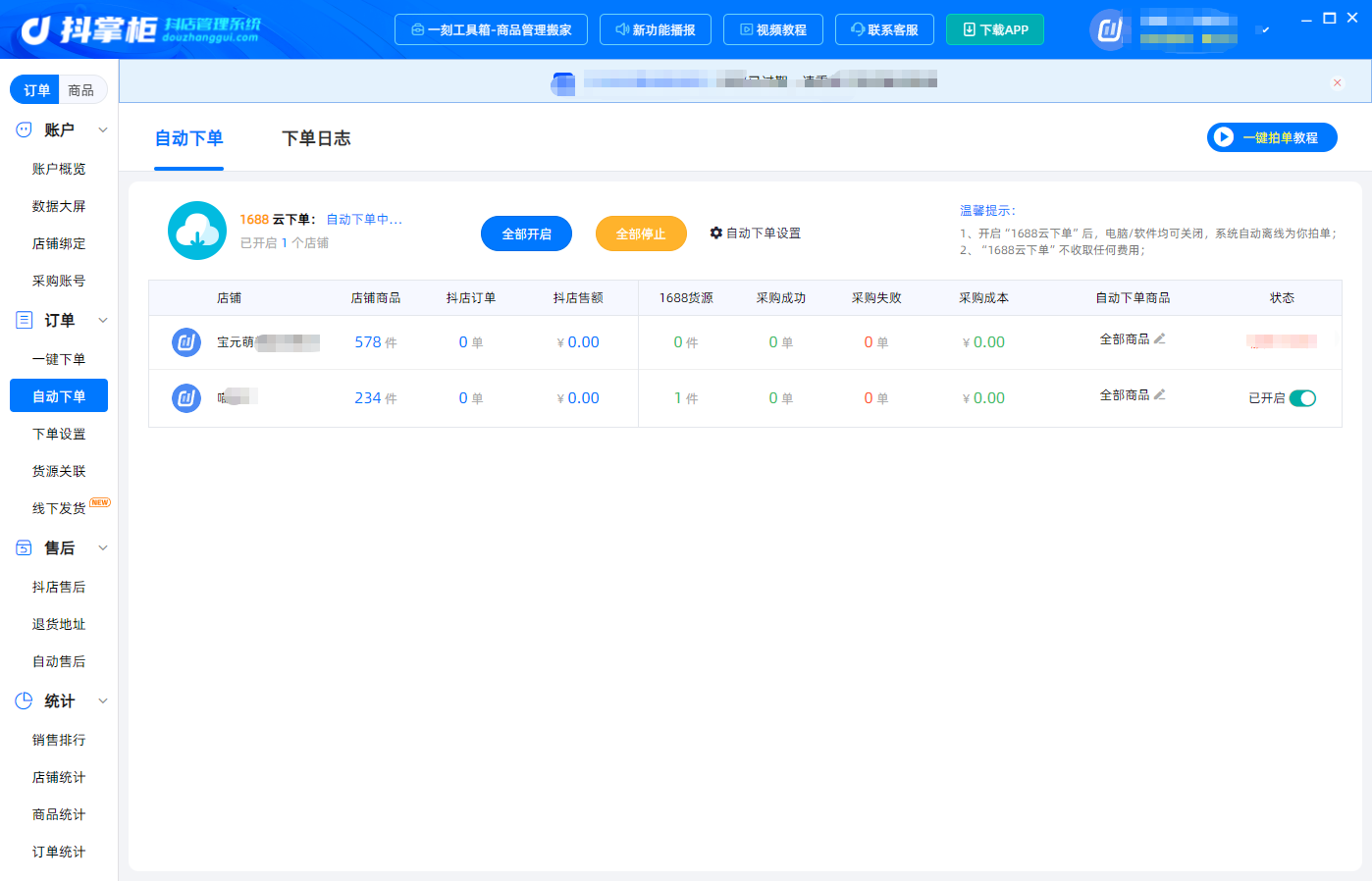
Task: Open 一刻工具箱-商品管理搬家 button
Action: click(491, 29)
